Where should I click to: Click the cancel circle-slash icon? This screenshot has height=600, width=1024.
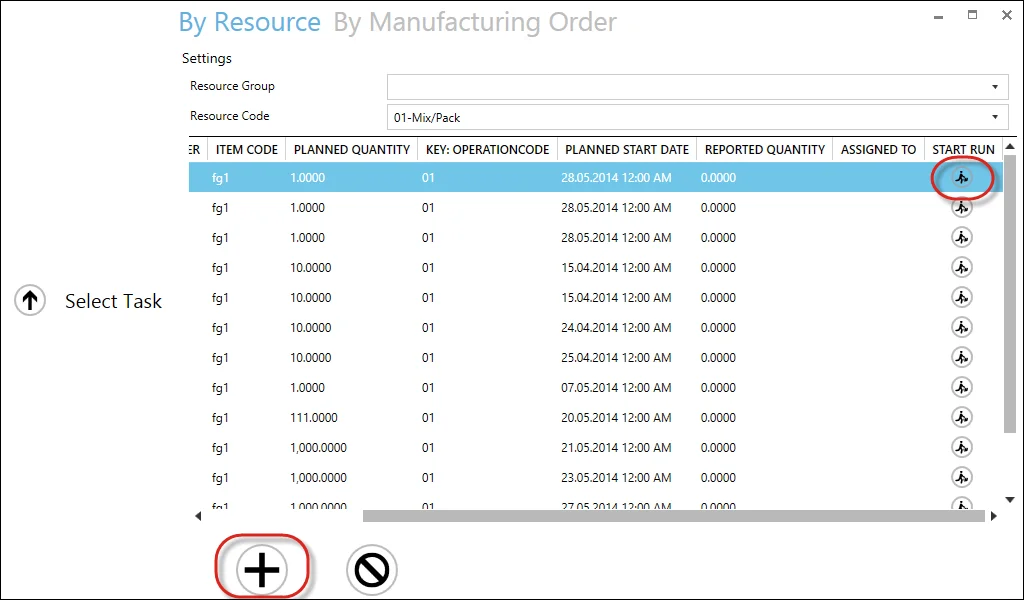(371, 570)
